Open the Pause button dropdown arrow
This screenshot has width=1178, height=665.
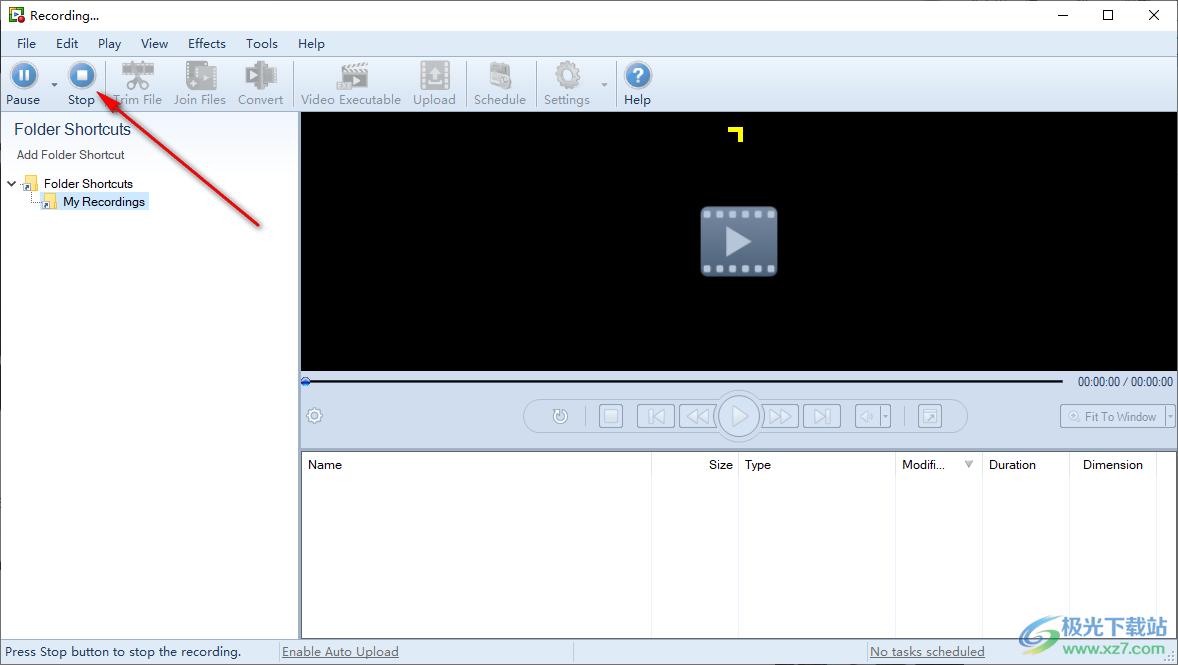pyautogui.click(x=54, y=82)
